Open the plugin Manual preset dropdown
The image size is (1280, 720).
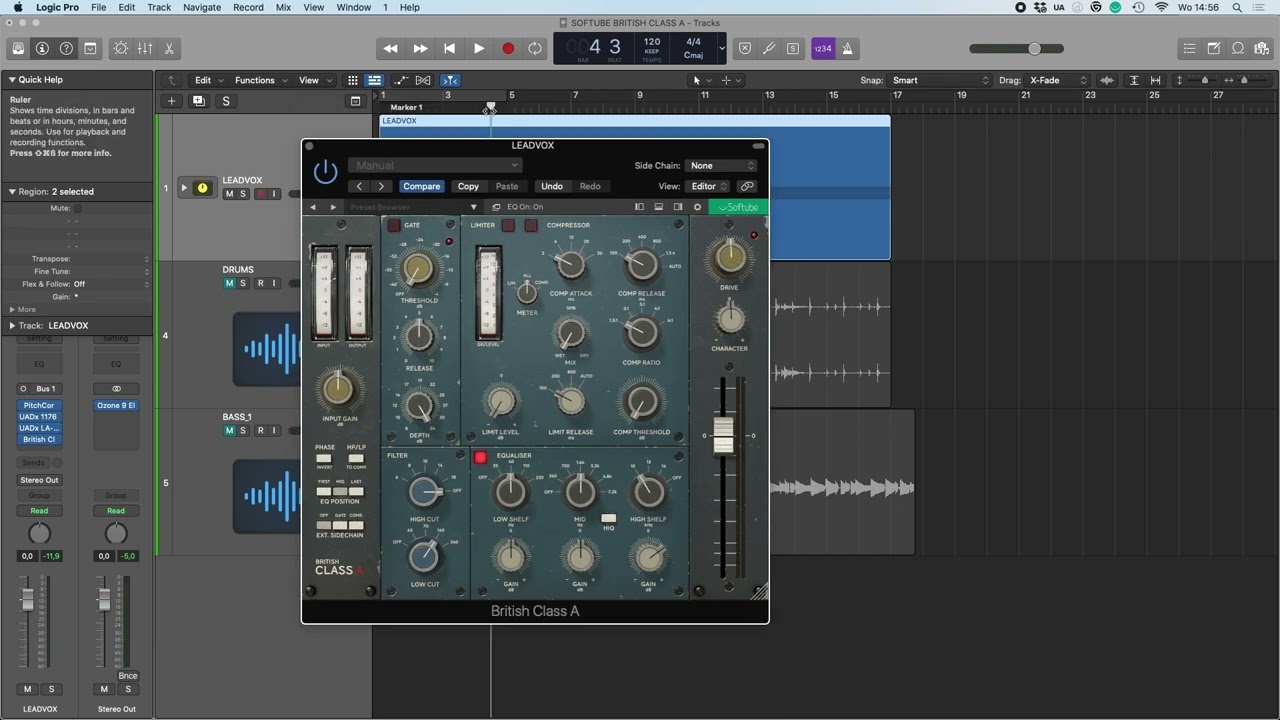click(435, 165)
